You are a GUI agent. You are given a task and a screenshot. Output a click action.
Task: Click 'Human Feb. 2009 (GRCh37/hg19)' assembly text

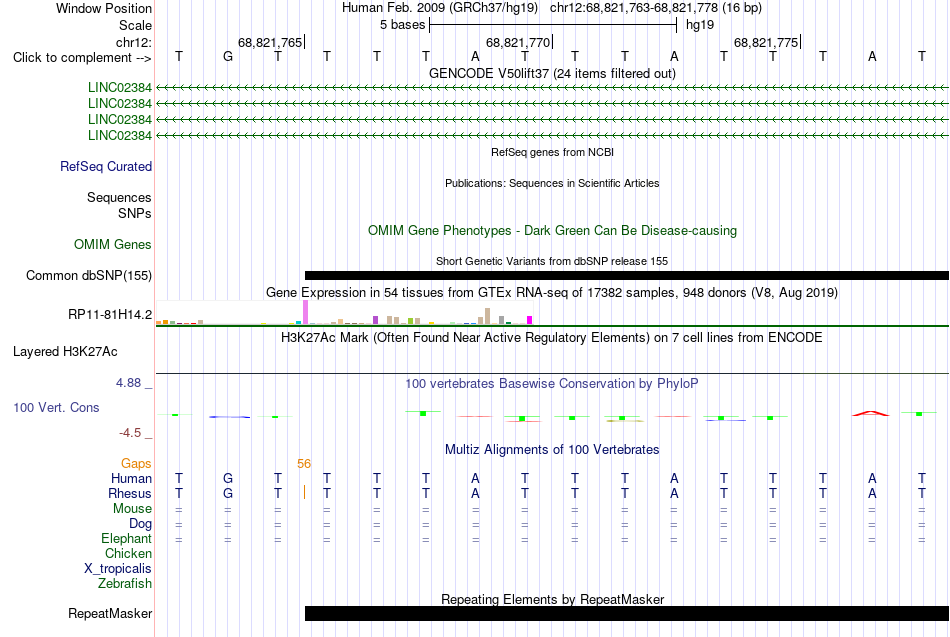440,8
